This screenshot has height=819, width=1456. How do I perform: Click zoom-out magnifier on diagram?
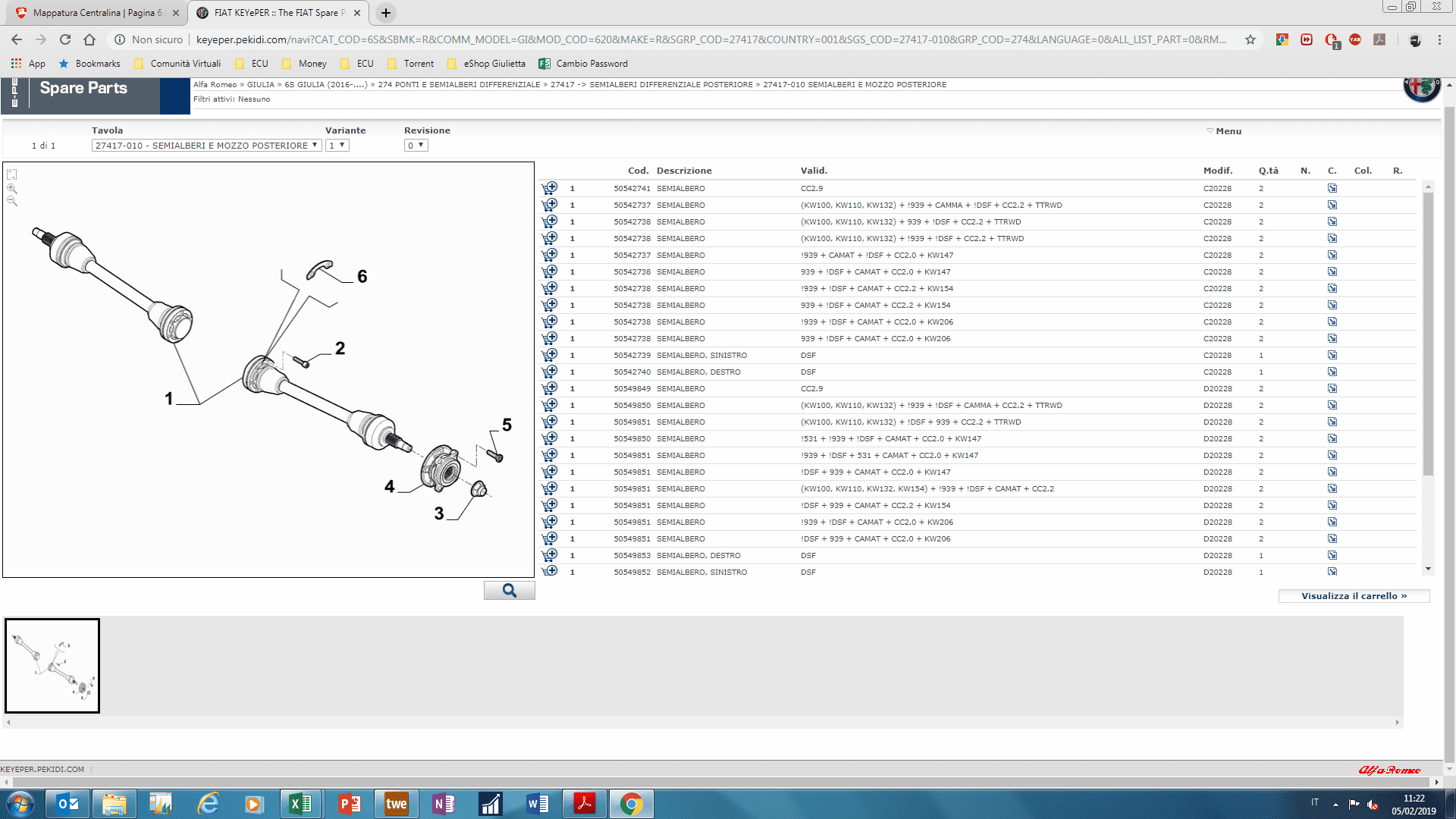[x=12, y=201]
